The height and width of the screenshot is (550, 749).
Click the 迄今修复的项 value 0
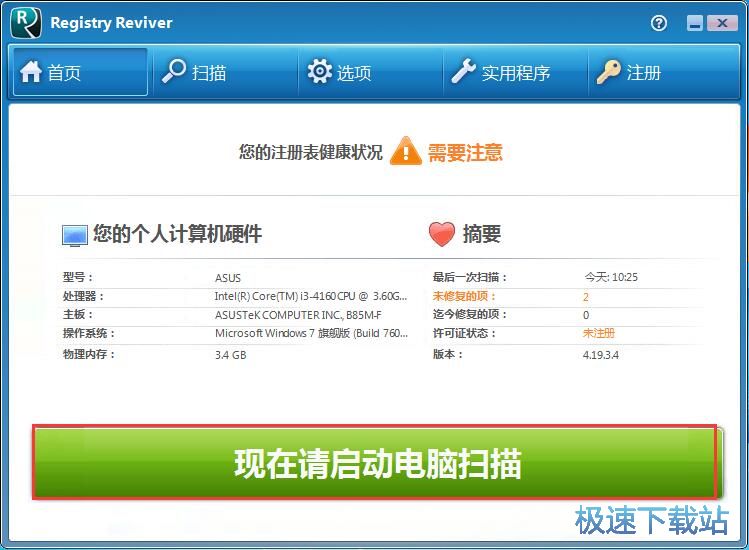coord(586,315)
